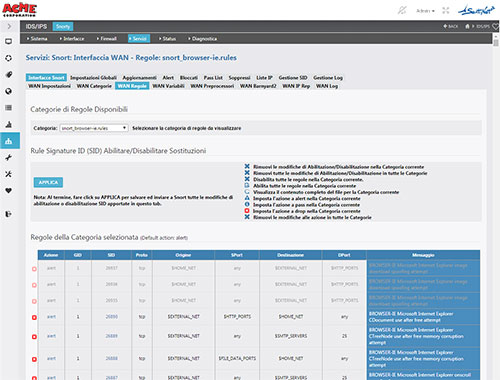Click the logout icon at the sidebar bottom

(x=9, y=214)
